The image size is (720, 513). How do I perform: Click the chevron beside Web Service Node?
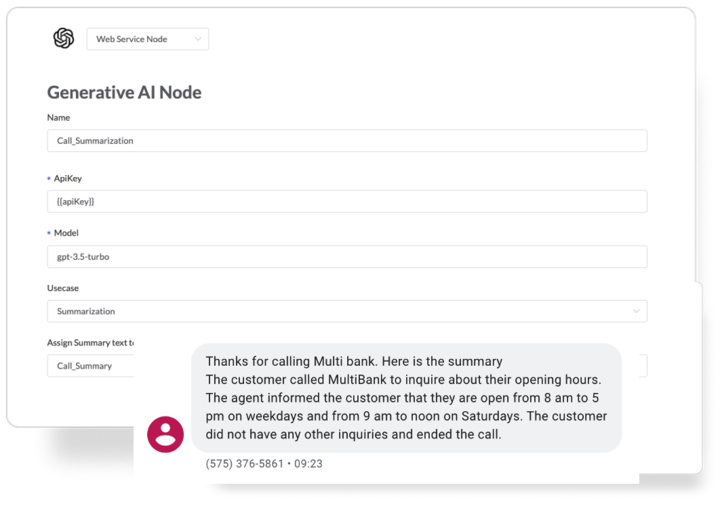click(198, 39)
